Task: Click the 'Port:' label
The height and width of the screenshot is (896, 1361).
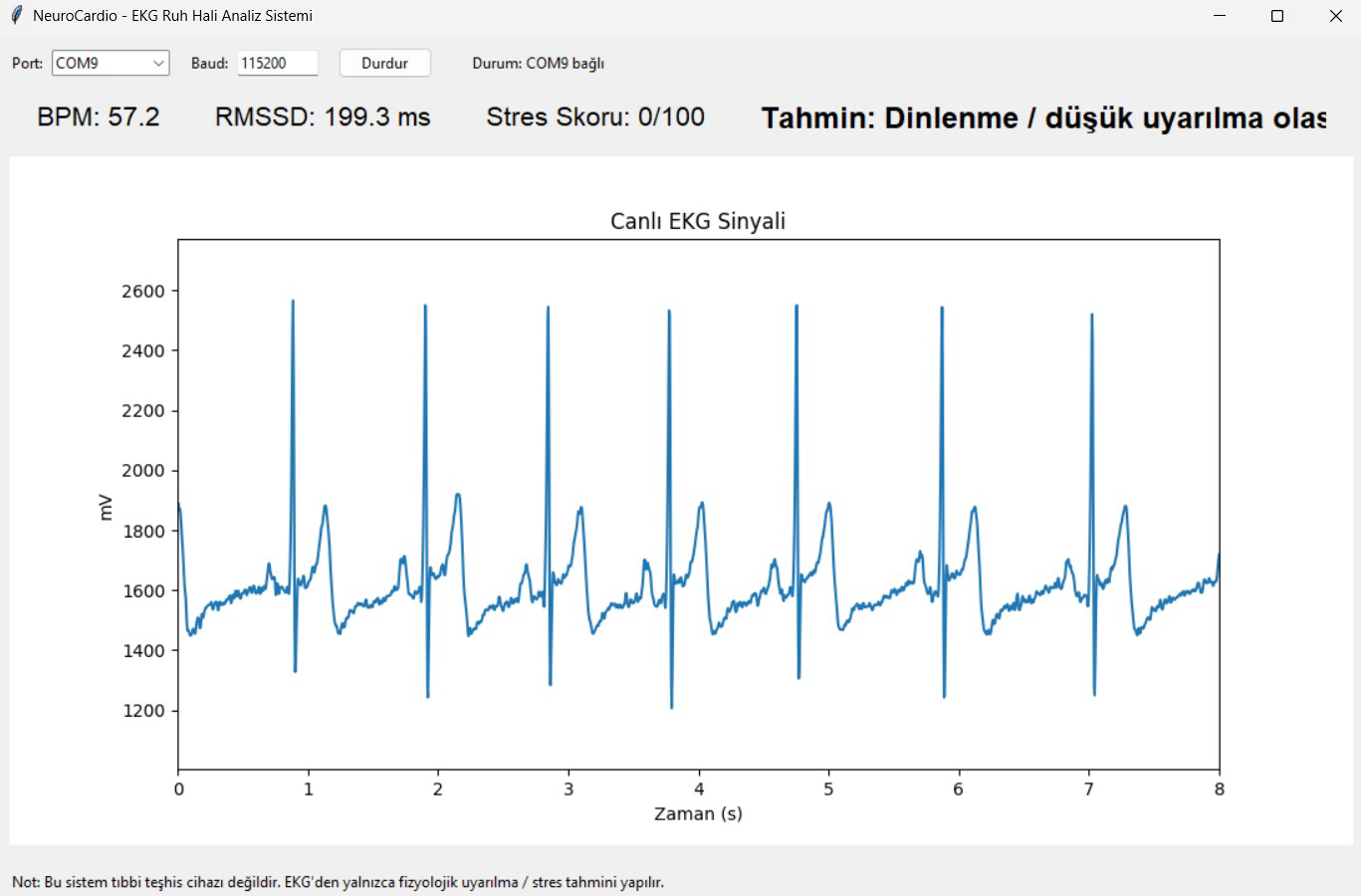Action: (x=28, y=63)
